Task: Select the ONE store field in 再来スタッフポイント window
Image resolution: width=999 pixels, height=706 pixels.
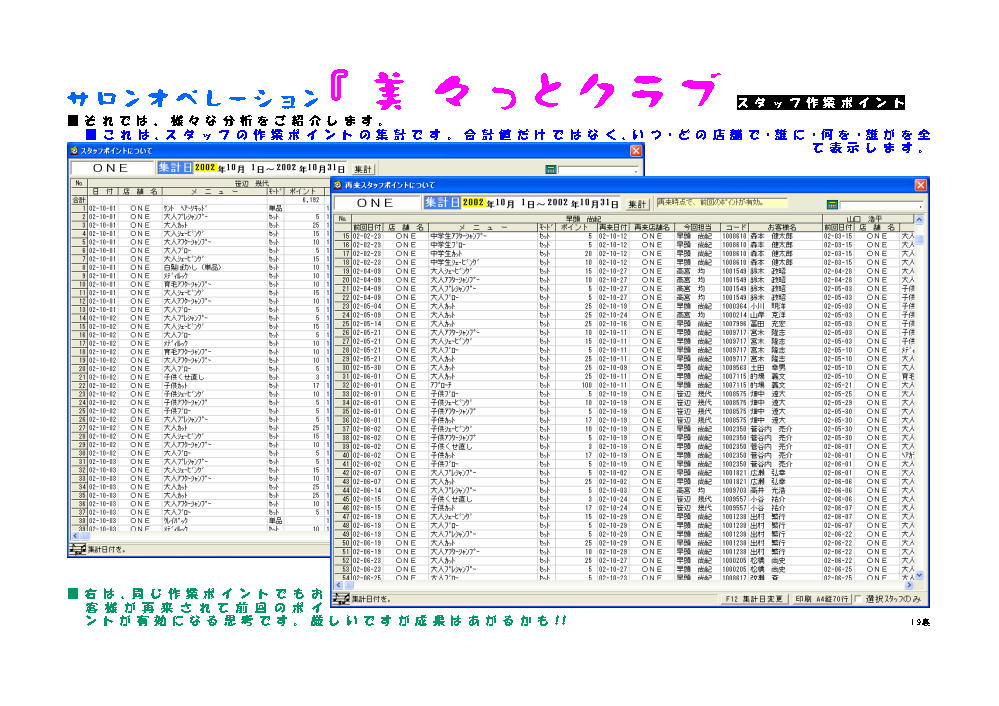Action: (x=376, y=203)
